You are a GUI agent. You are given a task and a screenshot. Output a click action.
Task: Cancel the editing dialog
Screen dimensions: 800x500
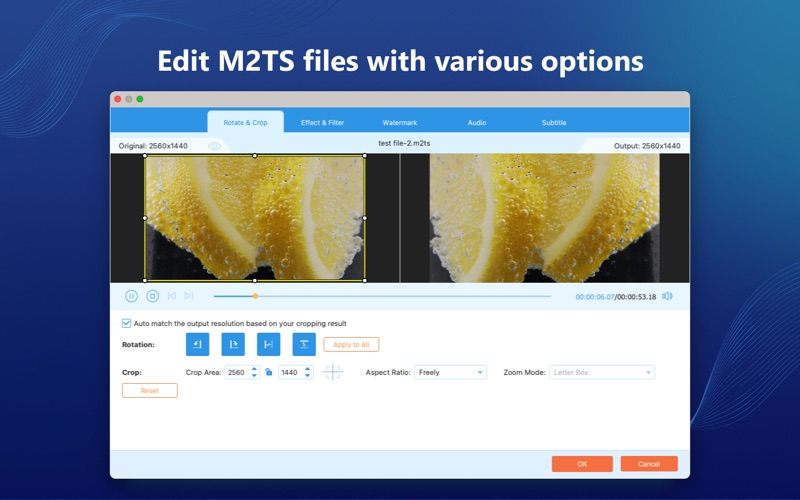click(649, 464)
